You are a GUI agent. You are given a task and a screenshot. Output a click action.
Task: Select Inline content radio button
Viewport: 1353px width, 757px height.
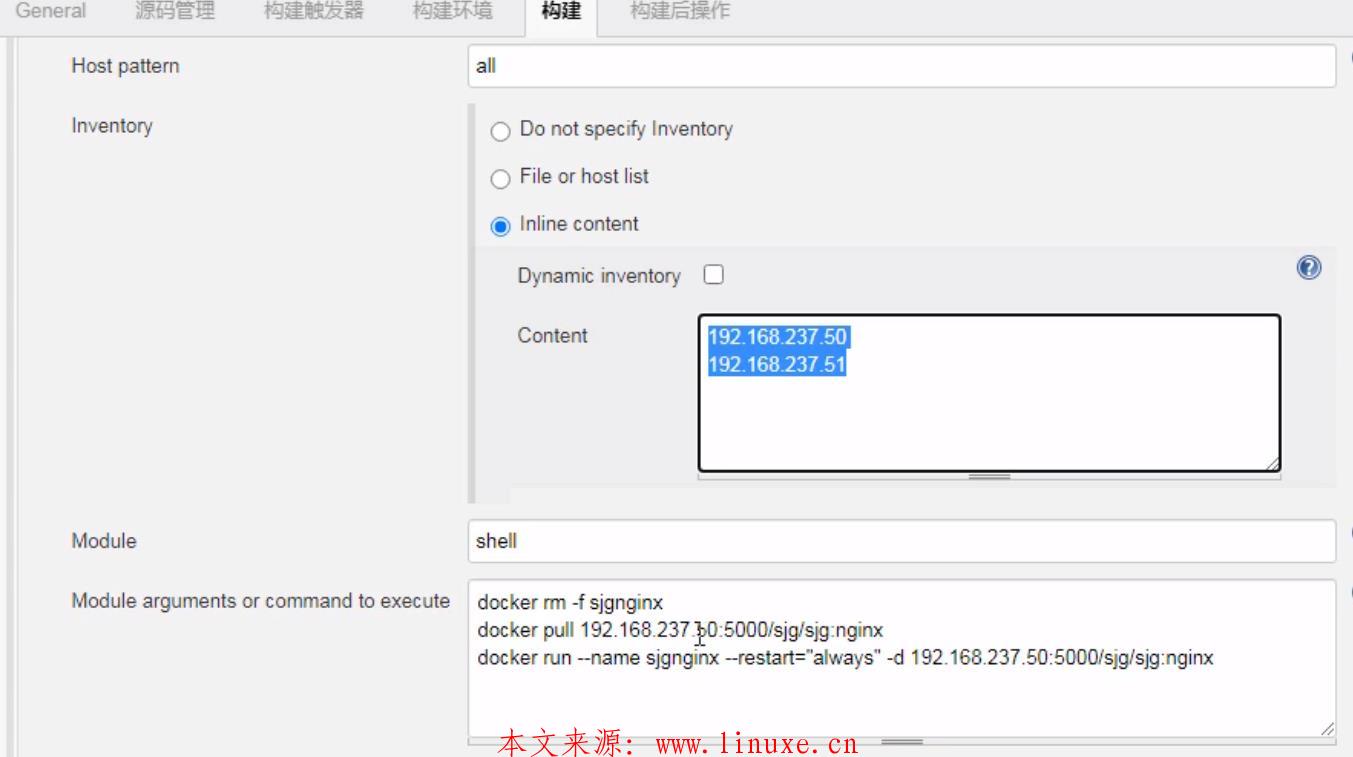(x=500, y=226)
